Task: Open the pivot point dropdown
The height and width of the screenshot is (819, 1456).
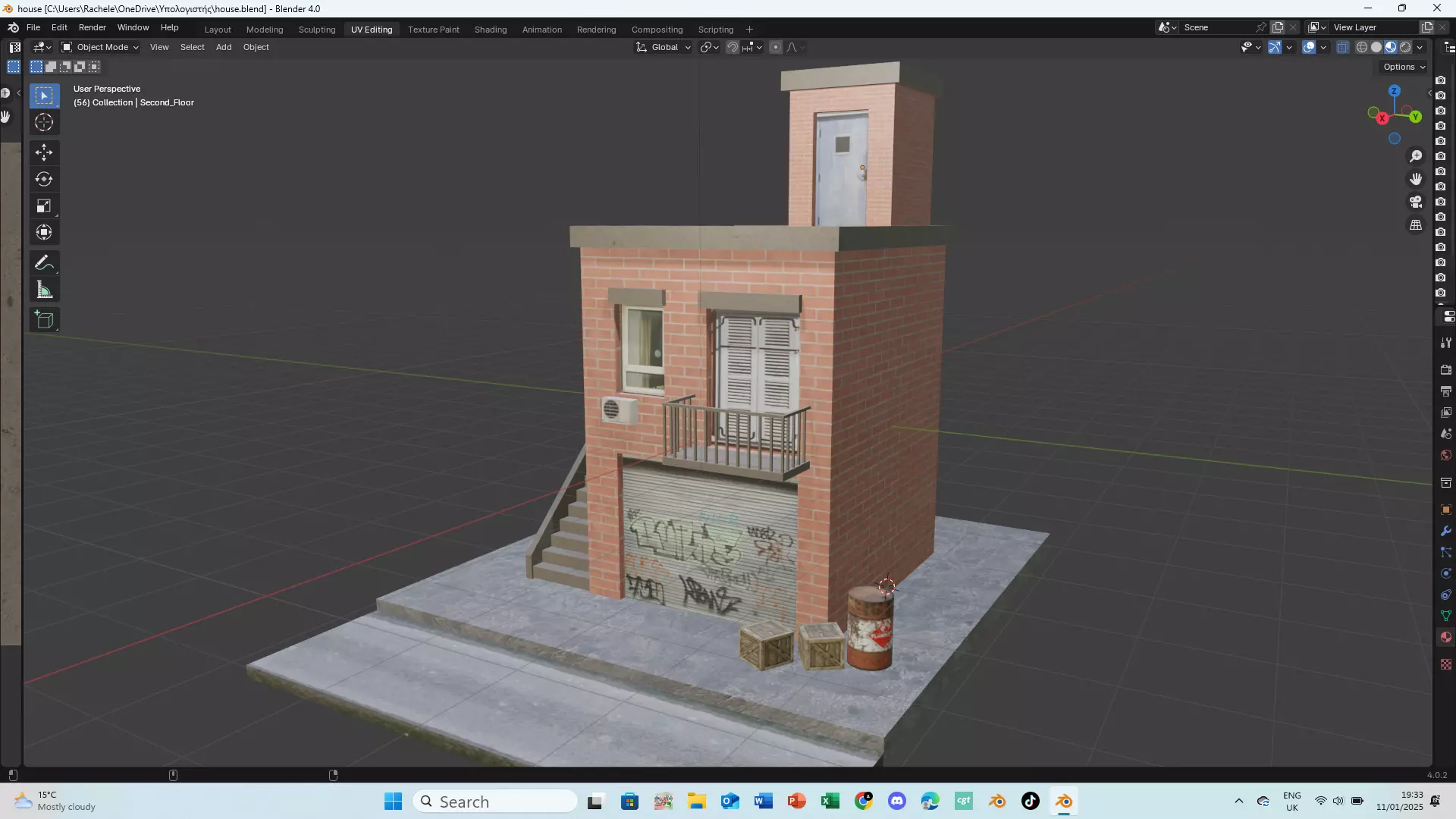Action: coord(710,47)
